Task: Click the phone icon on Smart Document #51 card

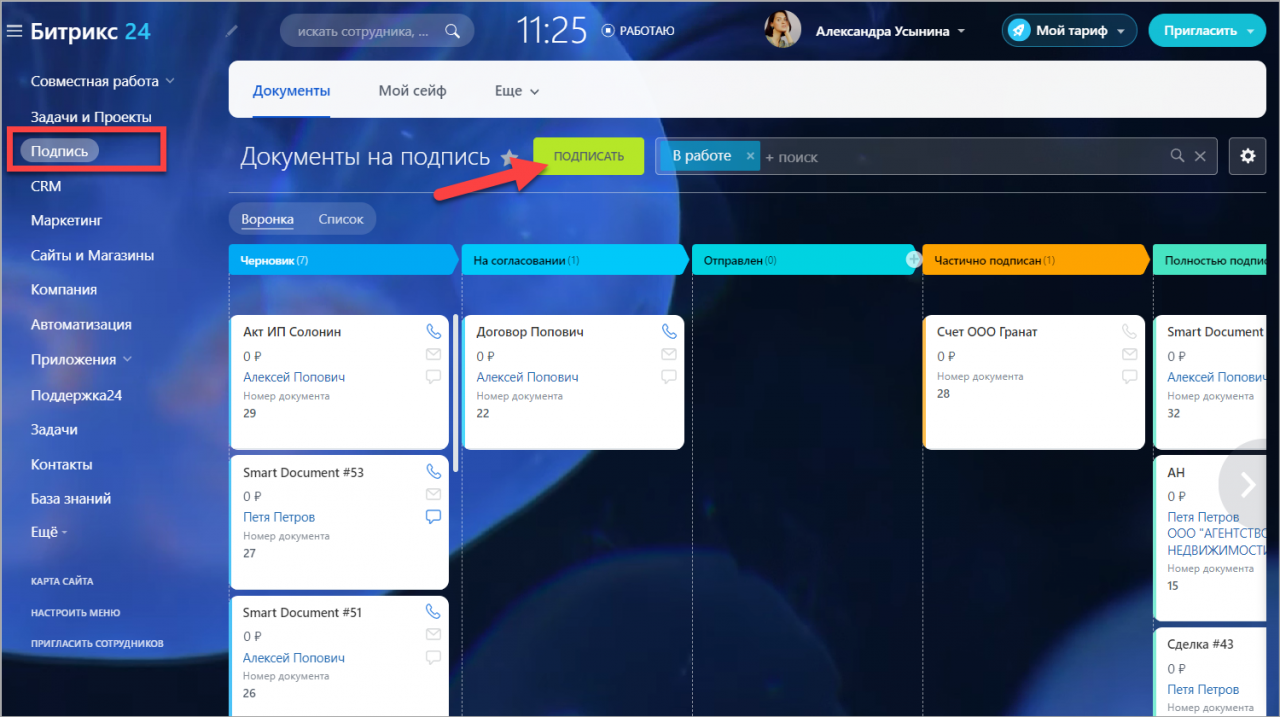Action: tap(433, 611)
